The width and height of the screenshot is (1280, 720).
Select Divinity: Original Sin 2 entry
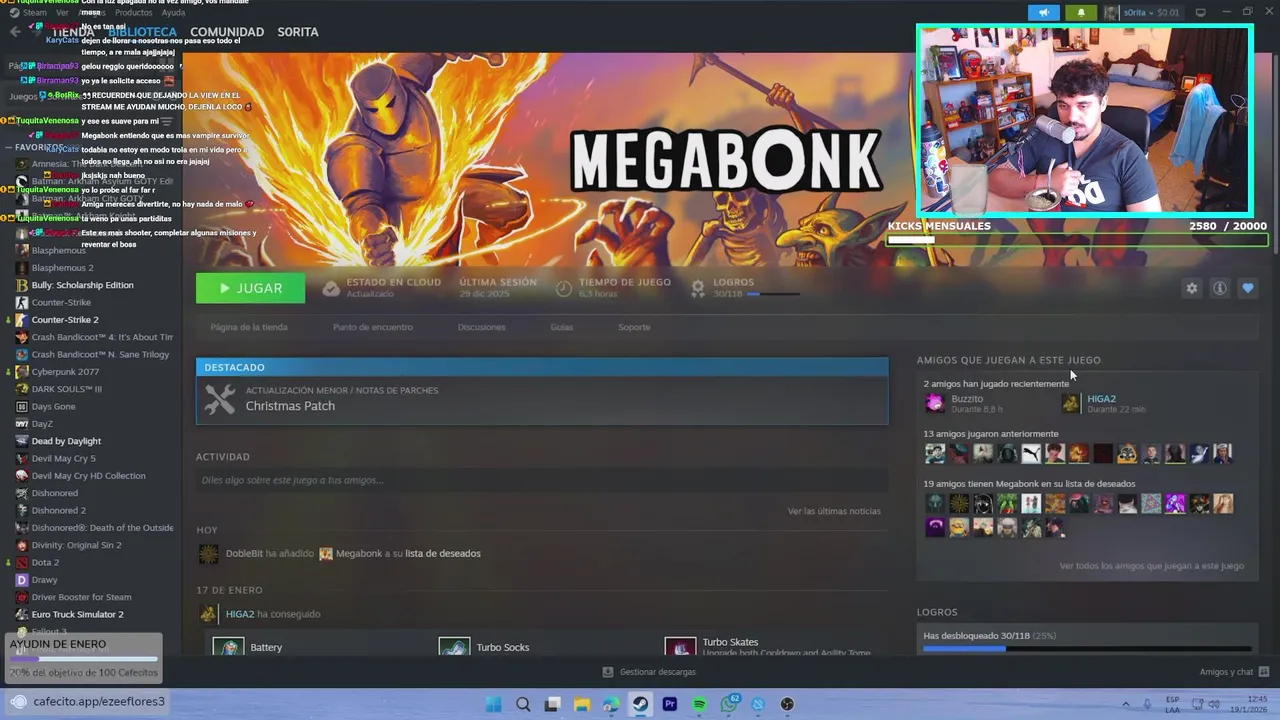coord(77,545)
